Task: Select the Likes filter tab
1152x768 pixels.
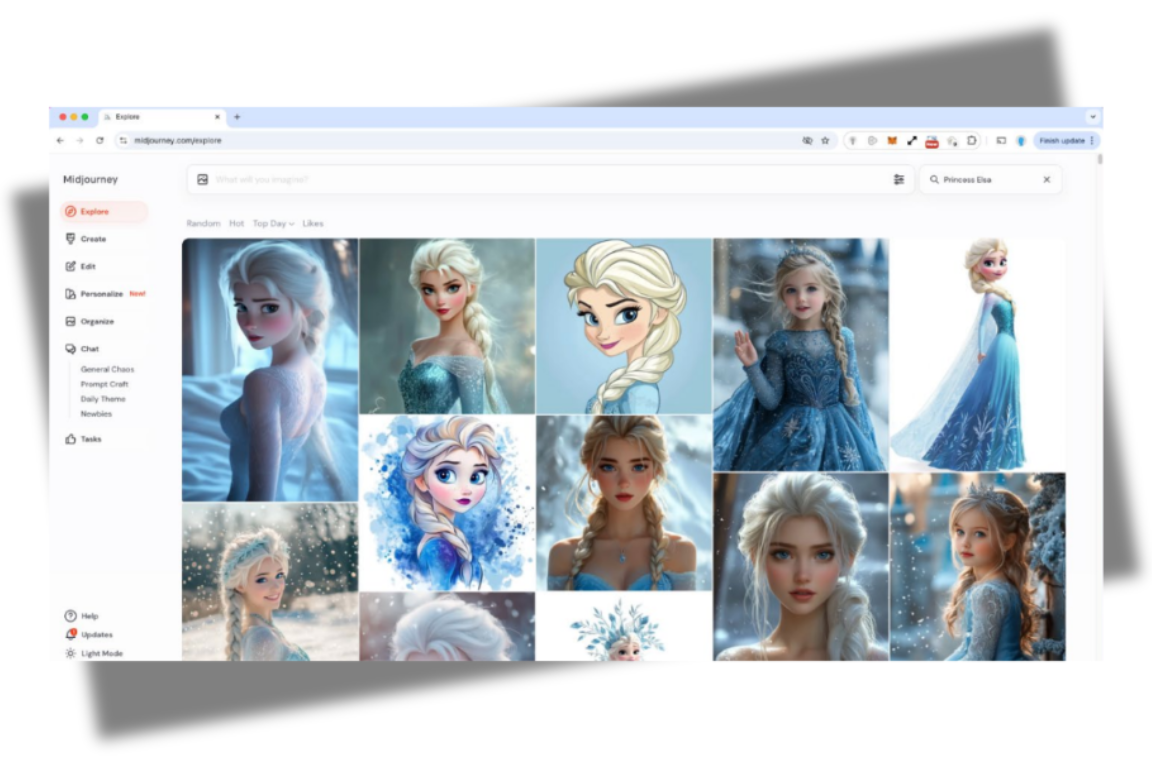Action: tap(313, 223)
